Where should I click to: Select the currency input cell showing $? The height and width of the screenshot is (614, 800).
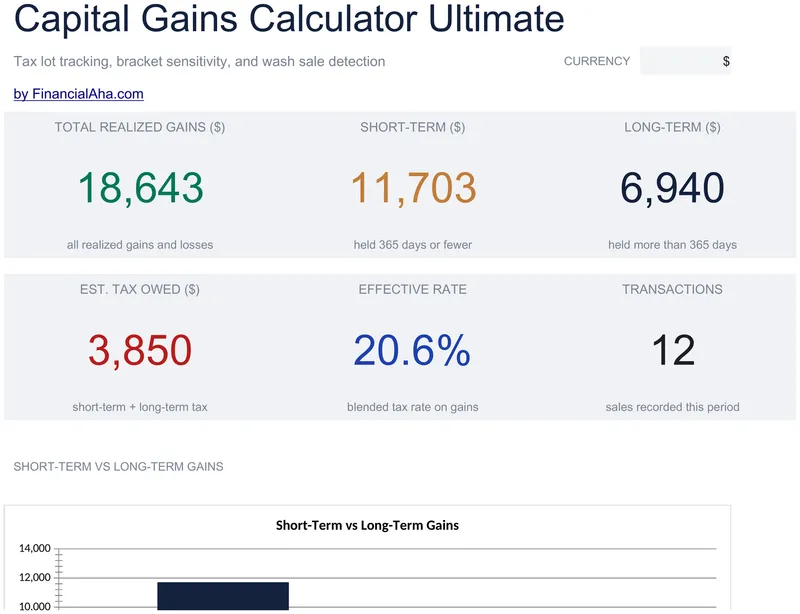[685, 61]
